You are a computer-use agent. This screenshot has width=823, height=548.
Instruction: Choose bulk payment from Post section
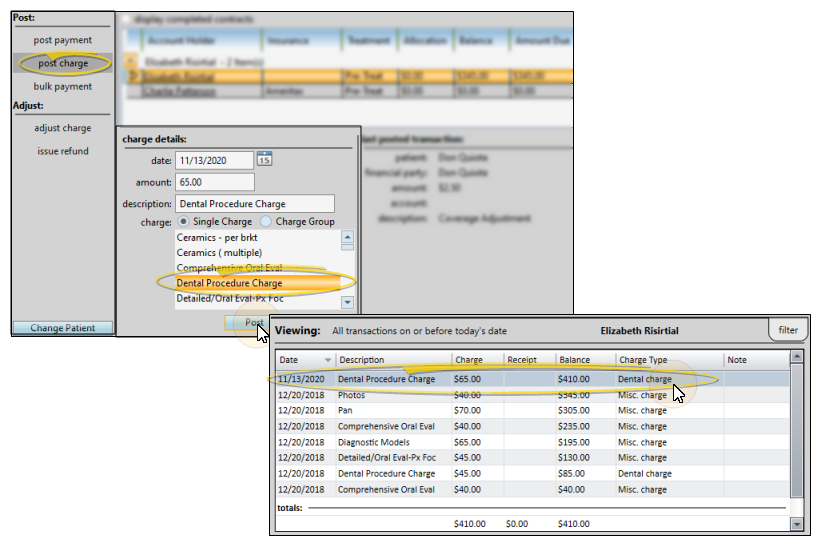pos(62,87)
